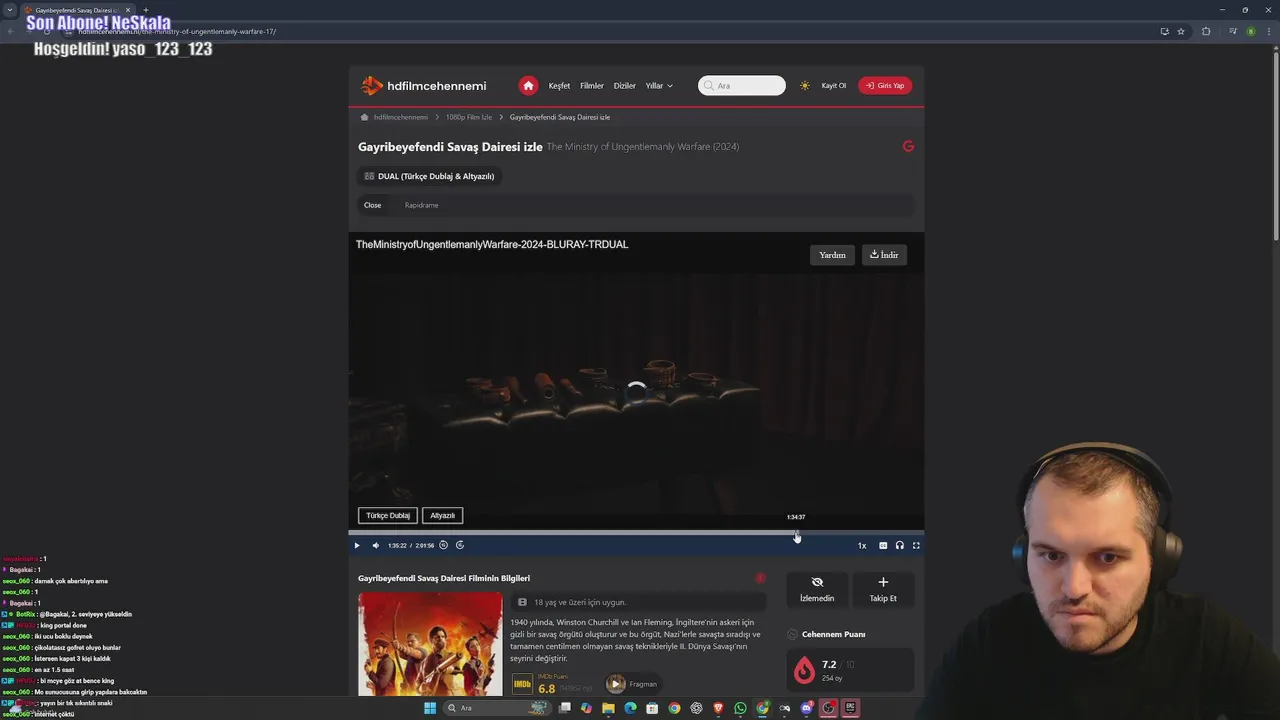The image size is (1280, 720).
Task: Click the hdfilmcehennemi site logo
Action: coord(424,86)
